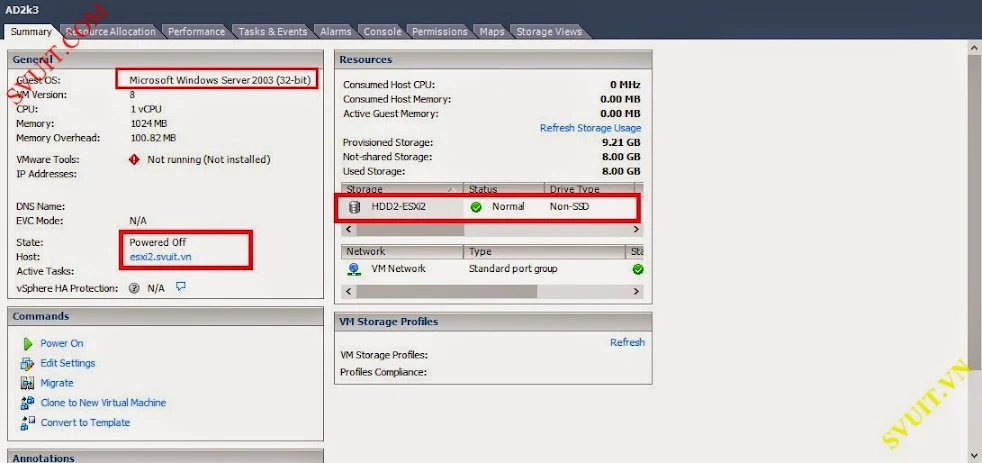The width and height of the screenshot is (982, 463).
Task: Click the Powered Off state value
Action: pos(158,242)
